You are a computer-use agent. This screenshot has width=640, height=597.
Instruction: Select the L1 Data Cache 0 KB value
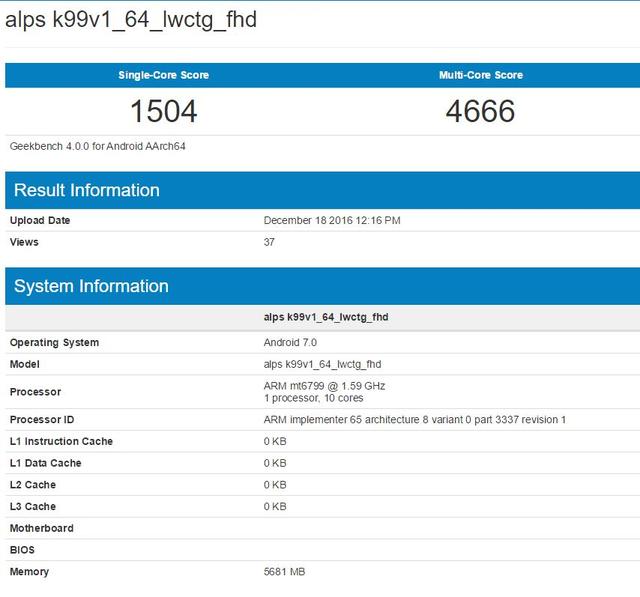275,463
